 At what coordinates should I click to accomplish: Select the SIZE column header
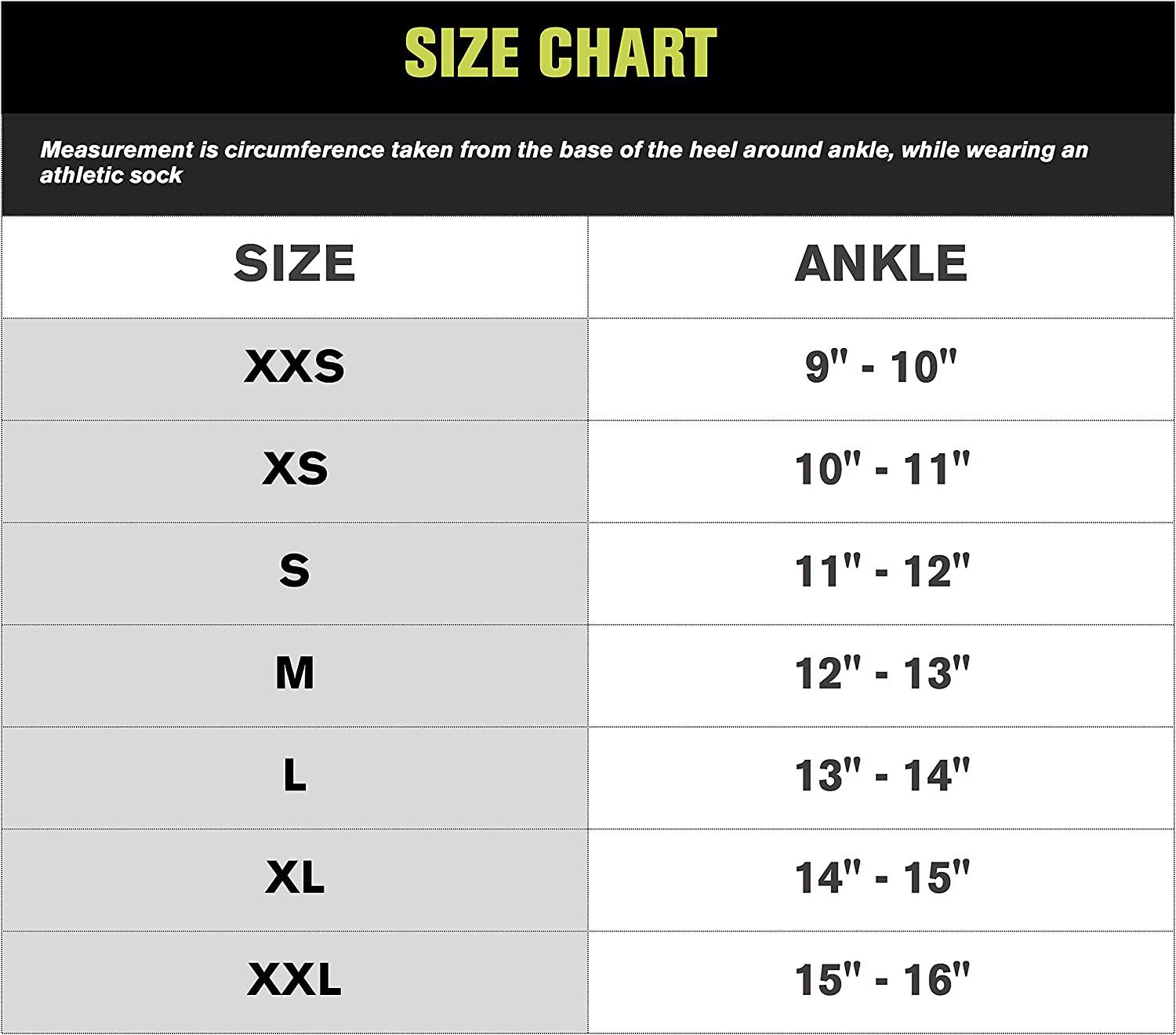[x=295, y=263]
